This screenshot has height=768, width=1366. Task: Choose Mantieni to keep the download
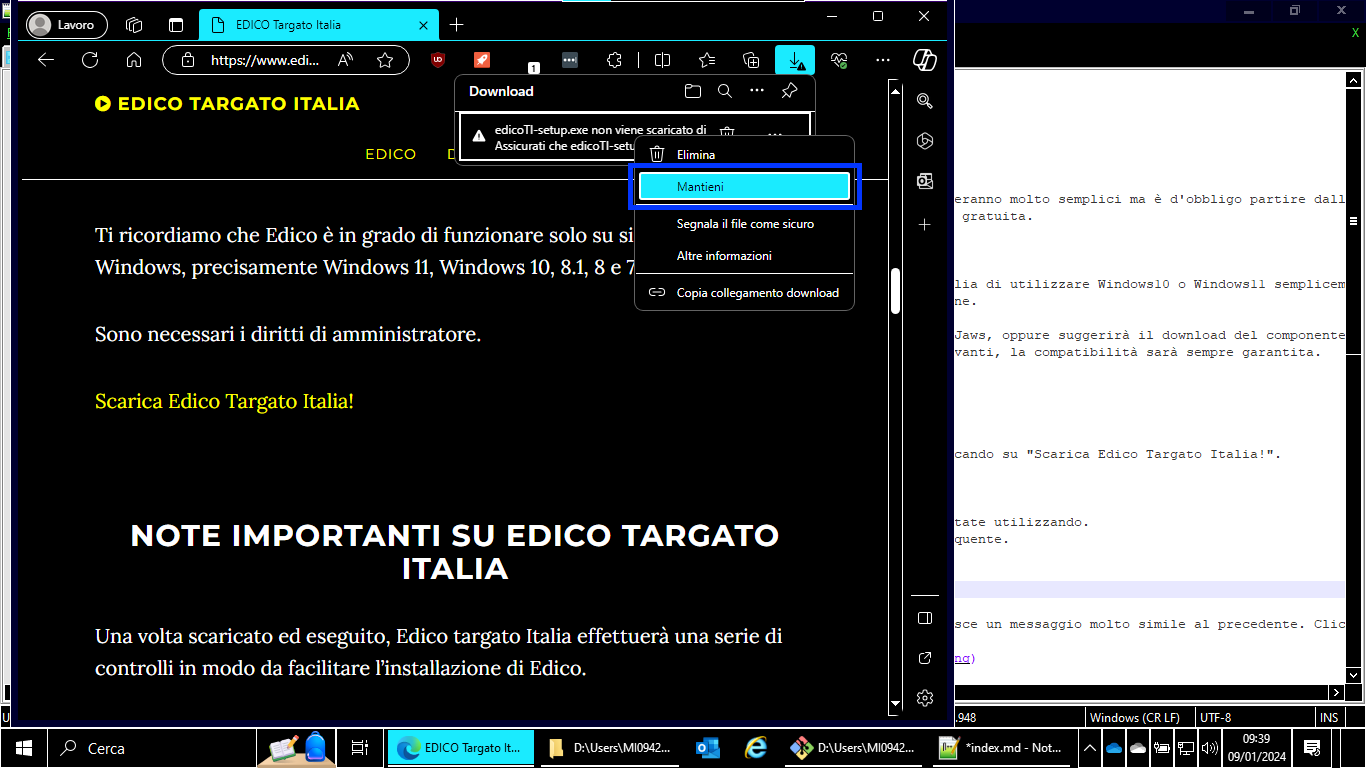pos(744,187)
